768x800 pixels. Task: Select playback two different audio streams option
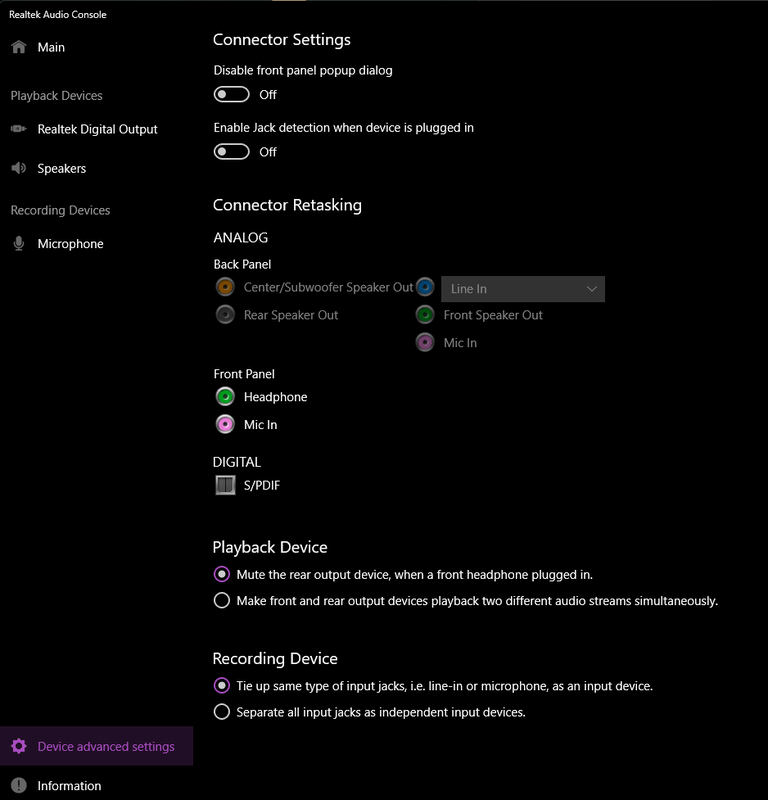[x=222, y=601]
